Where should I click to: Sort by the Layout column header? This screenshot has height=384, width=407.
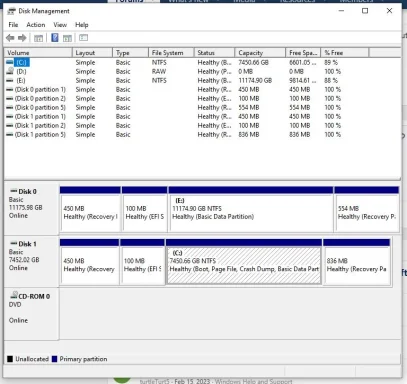(92, 53)
